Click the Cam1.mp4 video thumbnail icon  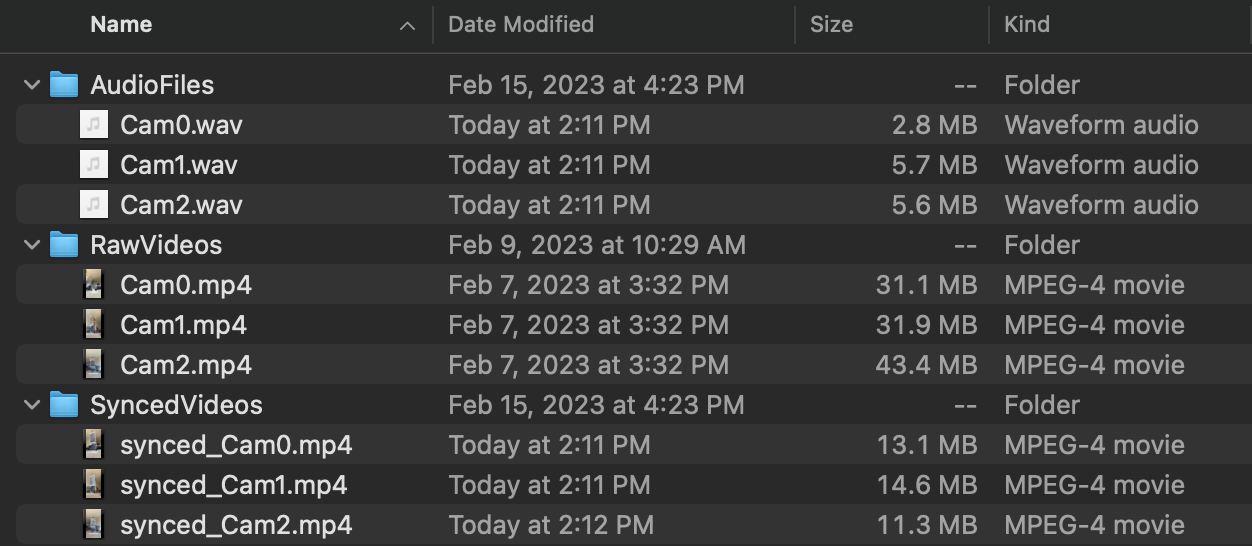(94, 325)
